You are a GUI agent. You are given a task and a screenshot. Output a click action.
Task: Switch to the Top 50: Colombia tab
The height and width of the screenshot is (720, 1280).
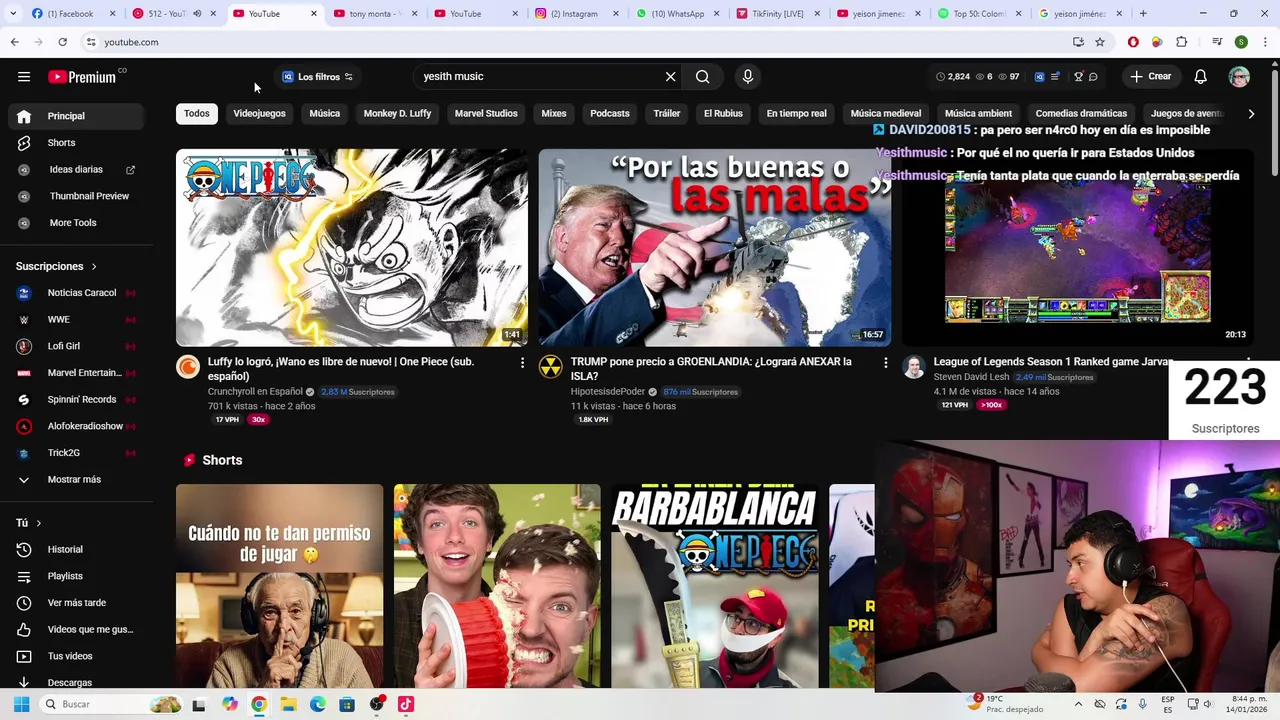pos(979,14)
